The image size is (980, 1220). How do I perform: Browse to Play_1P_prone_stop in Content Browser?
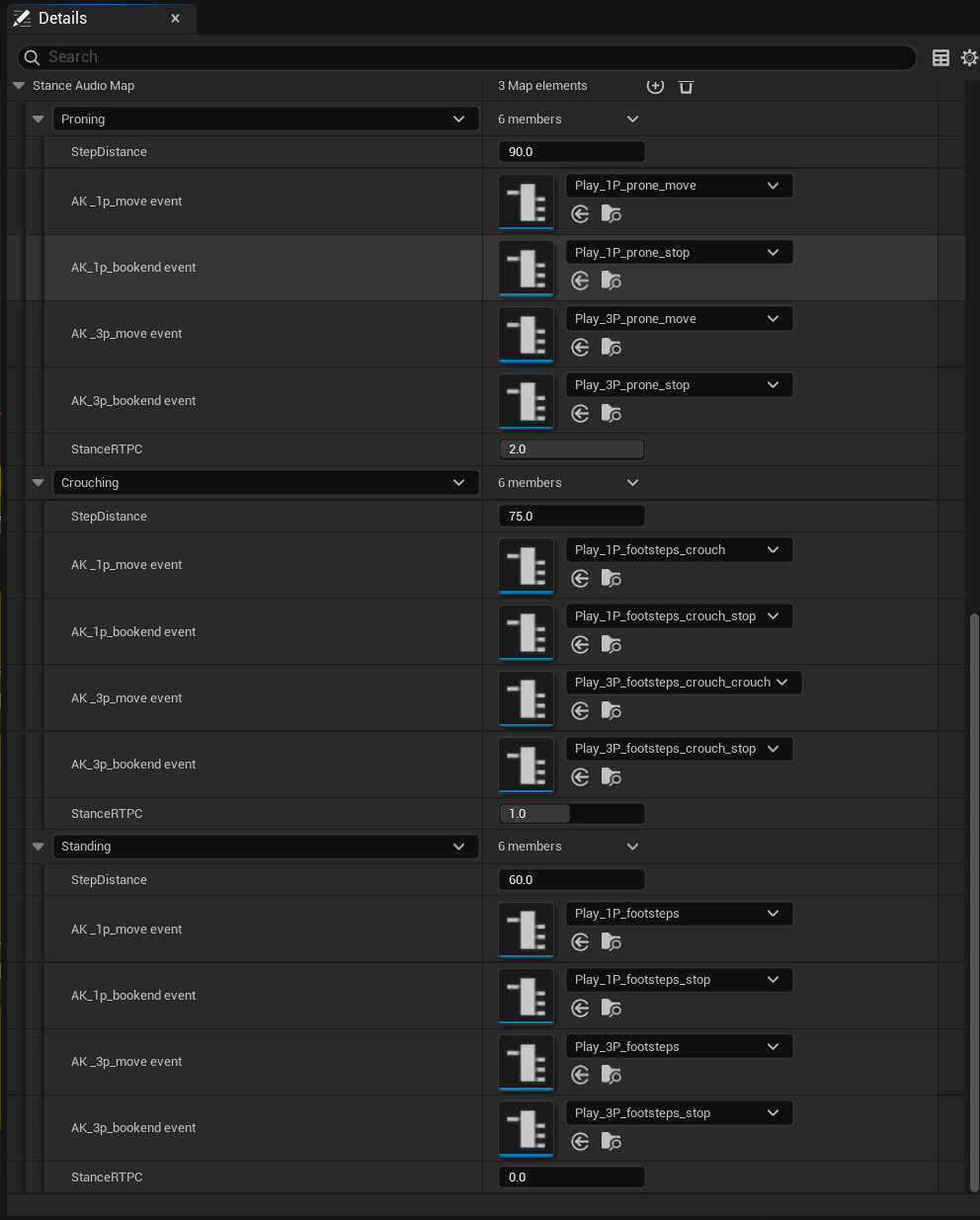click(612, 282)
